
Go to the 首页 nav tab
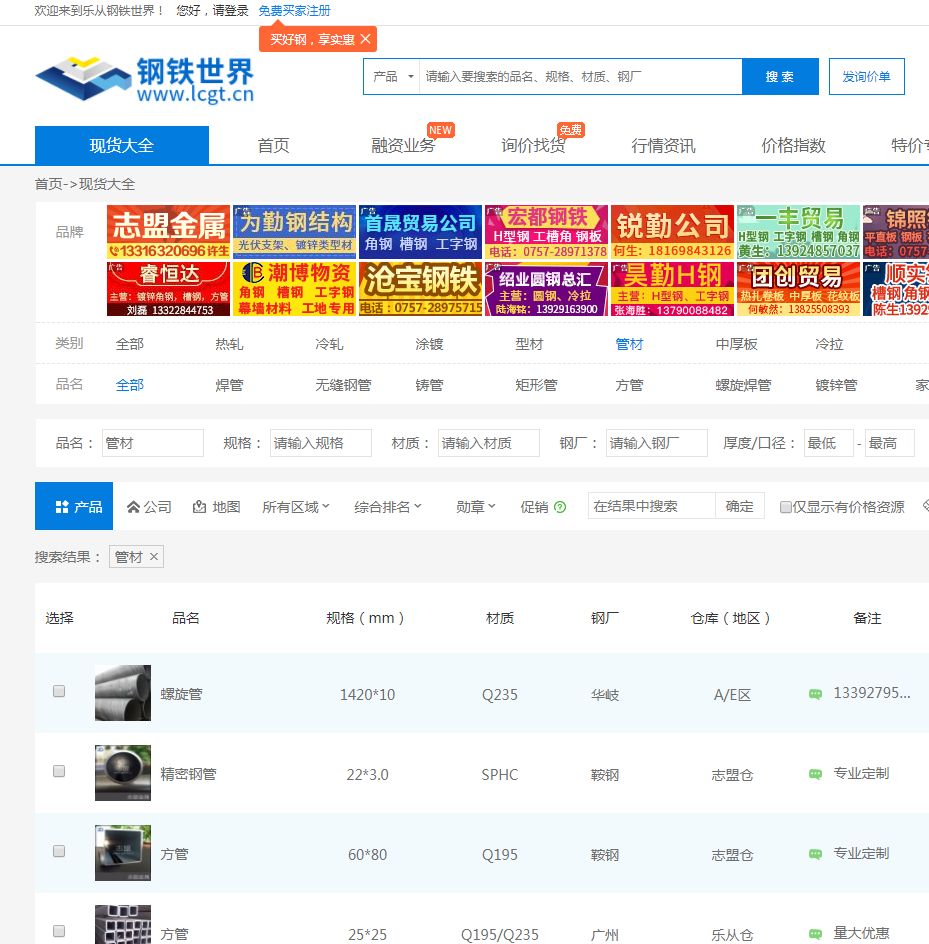pyautogui.click(x=273, y=145)
